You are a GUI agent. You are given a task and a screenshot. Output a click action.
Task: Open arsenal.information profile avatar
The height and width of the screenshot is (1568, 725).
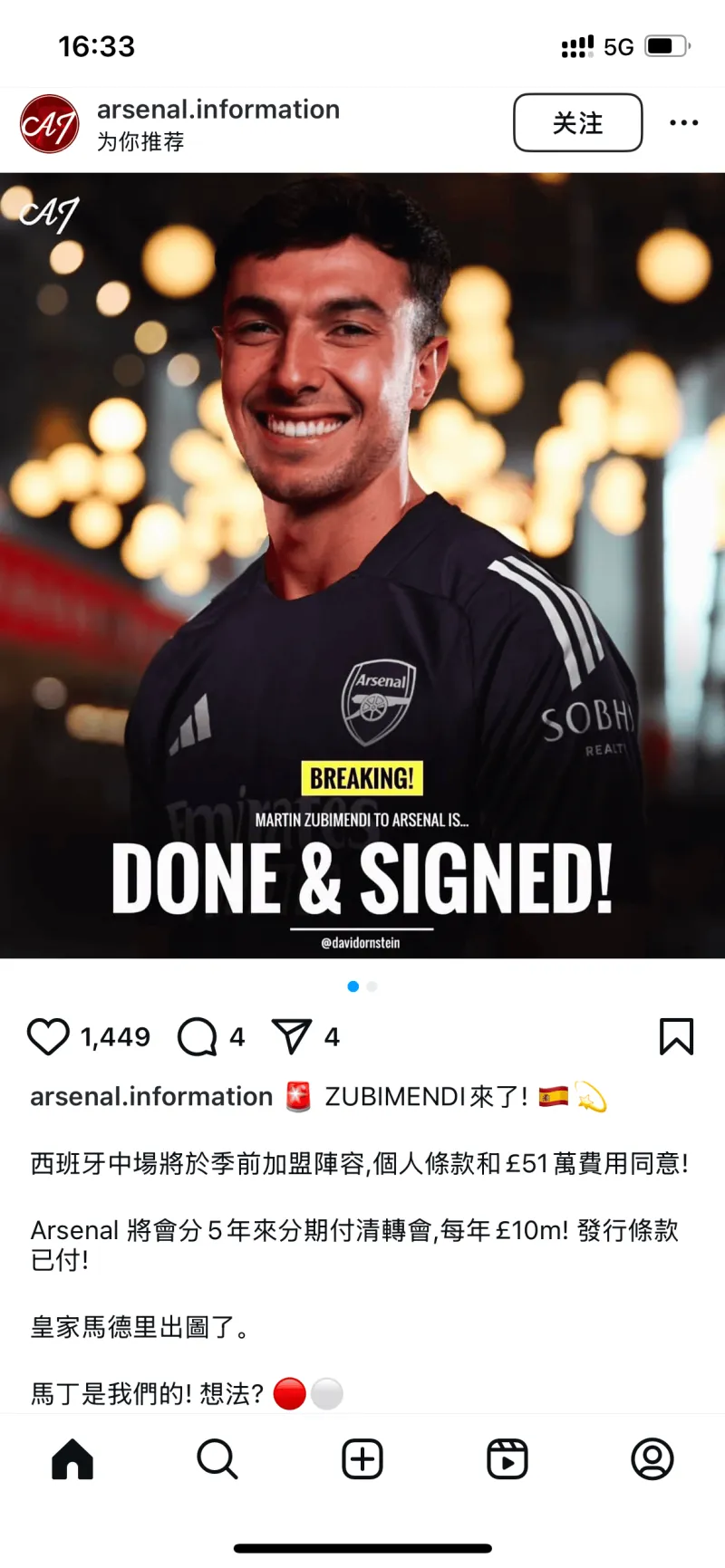pos(50,124)
